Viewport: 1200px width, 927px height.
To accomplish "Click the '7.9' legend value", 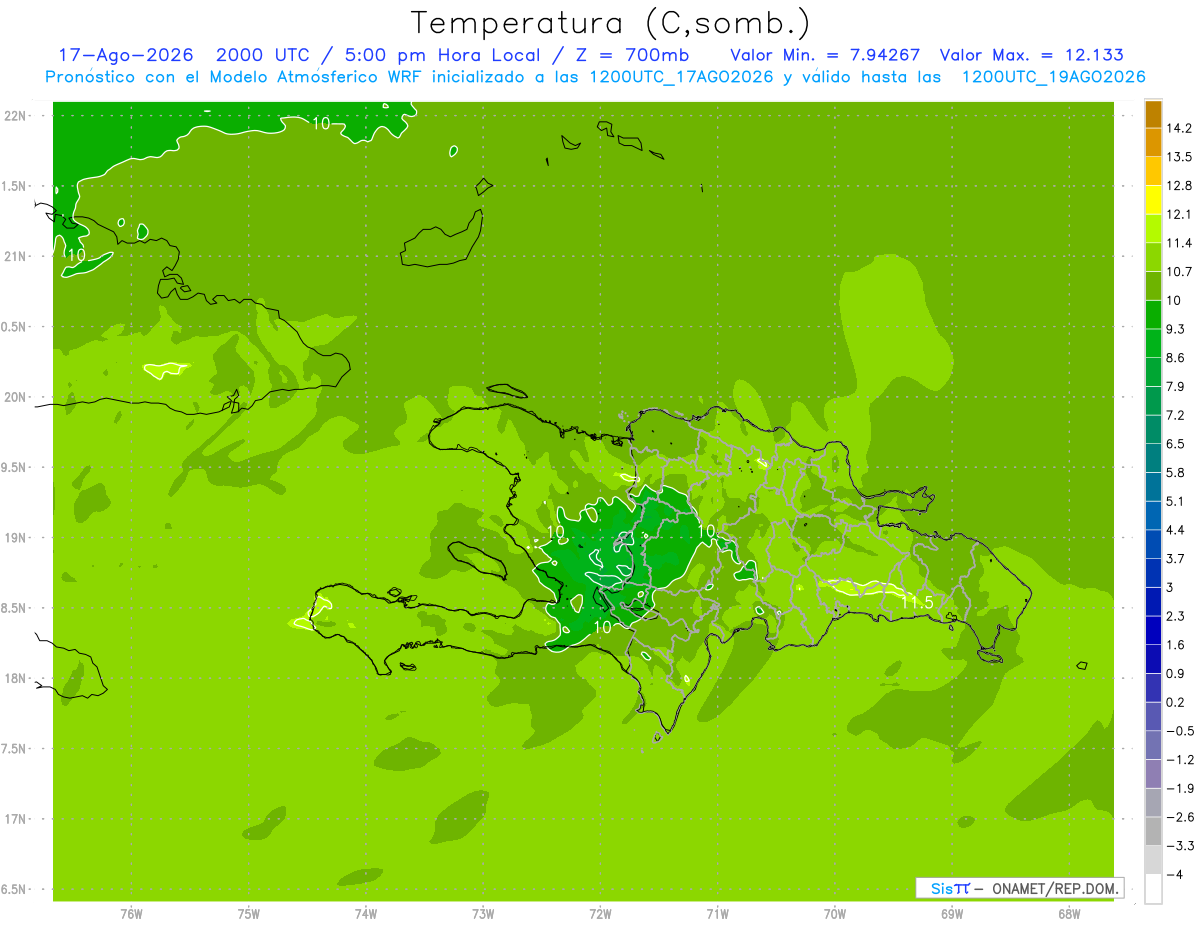I will pyautogui.click(x=1176, y=386).
